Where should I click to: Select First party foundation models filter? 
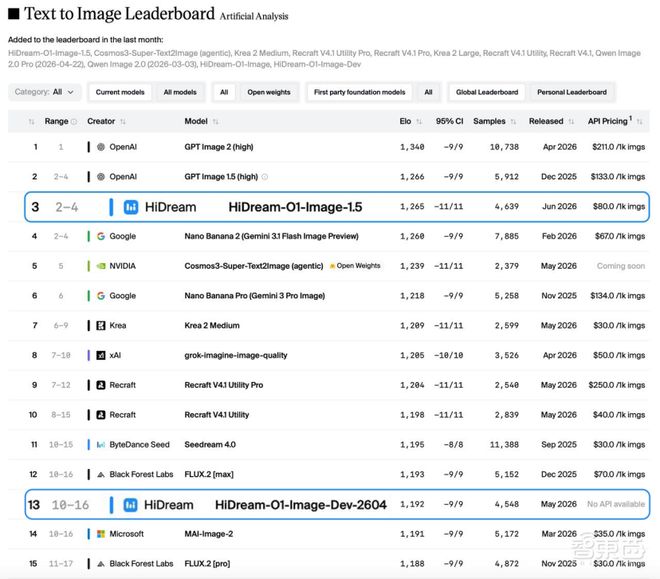pos(359,92)
